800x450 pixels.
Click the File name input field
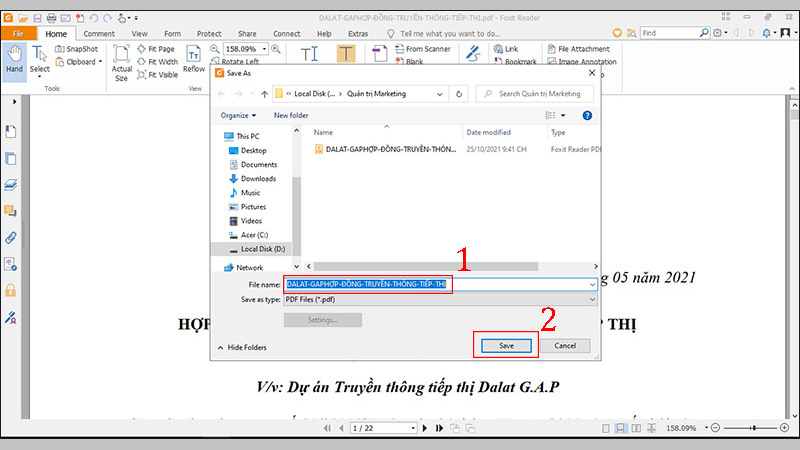click(440, 284)
